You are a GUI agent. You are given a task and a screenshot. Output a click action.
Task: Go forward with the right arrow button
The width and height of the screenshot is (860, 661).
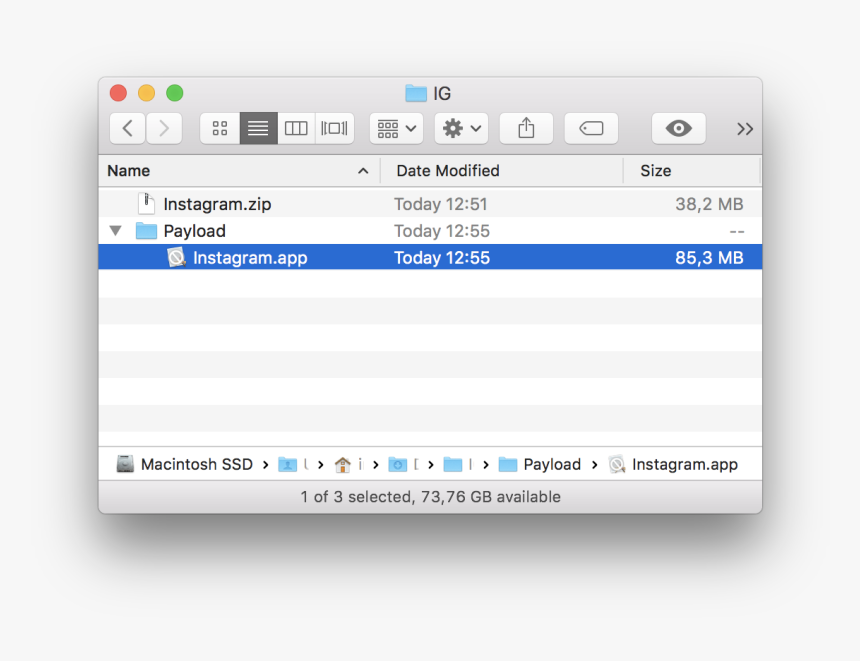click(164, 128)
